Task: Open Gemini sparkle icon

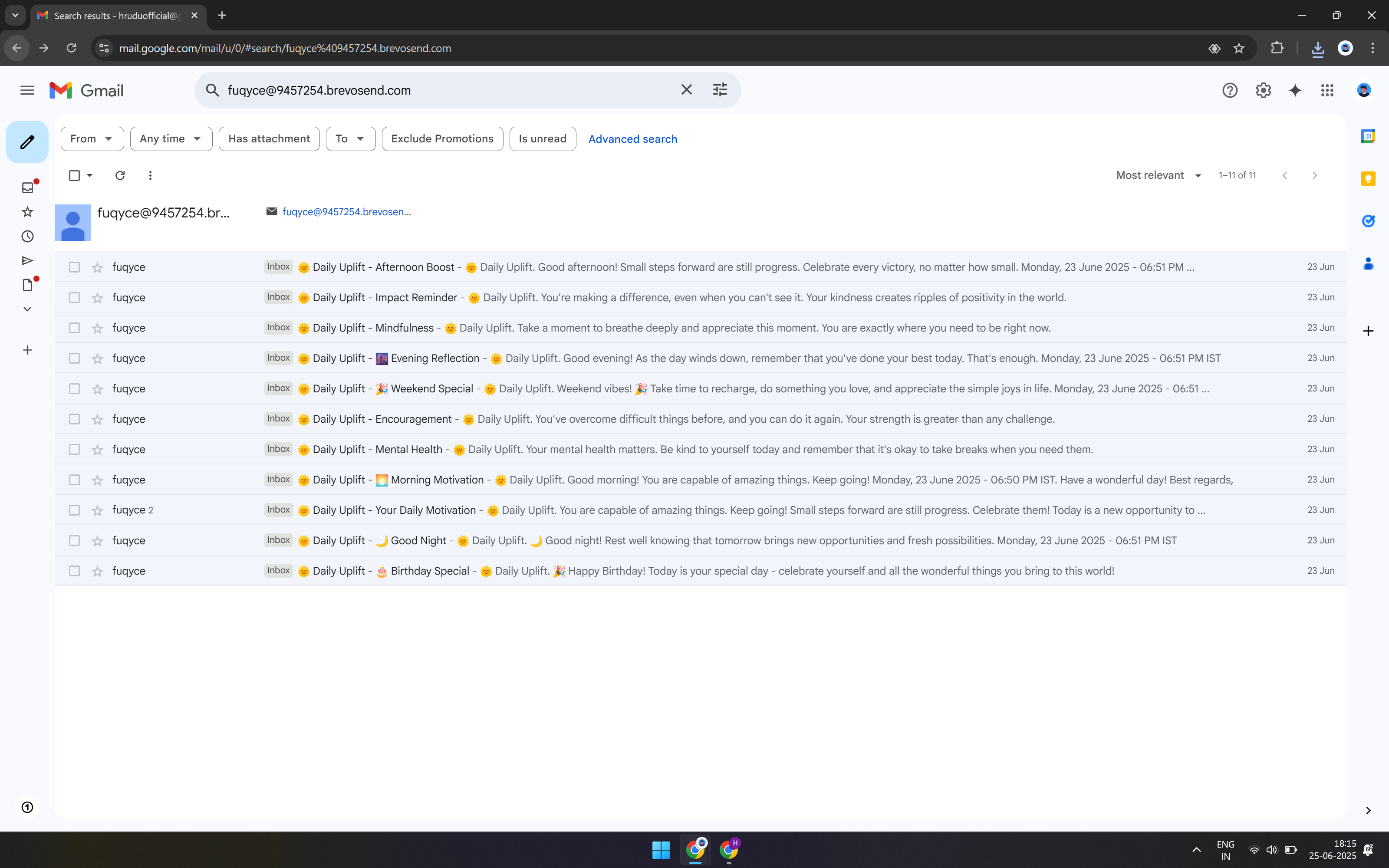Action: (1295, 90)
